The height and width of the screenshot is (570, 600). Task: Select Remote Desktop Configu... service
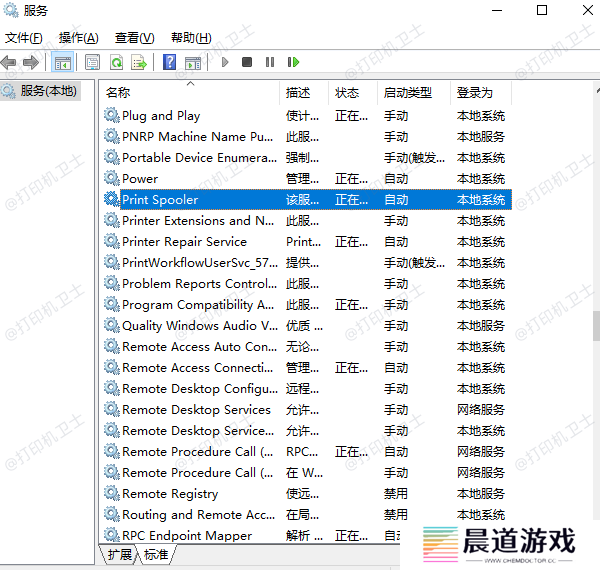pyautogui.click(x=200, y=389)
